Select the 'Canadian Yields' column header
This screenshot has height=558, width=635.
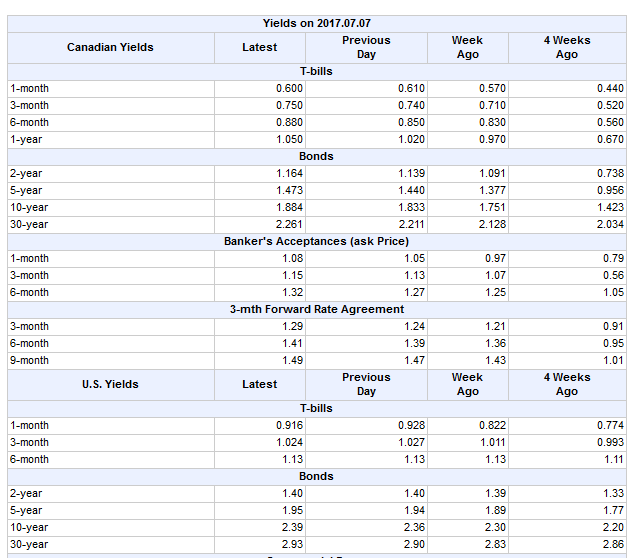pos(110,47)
